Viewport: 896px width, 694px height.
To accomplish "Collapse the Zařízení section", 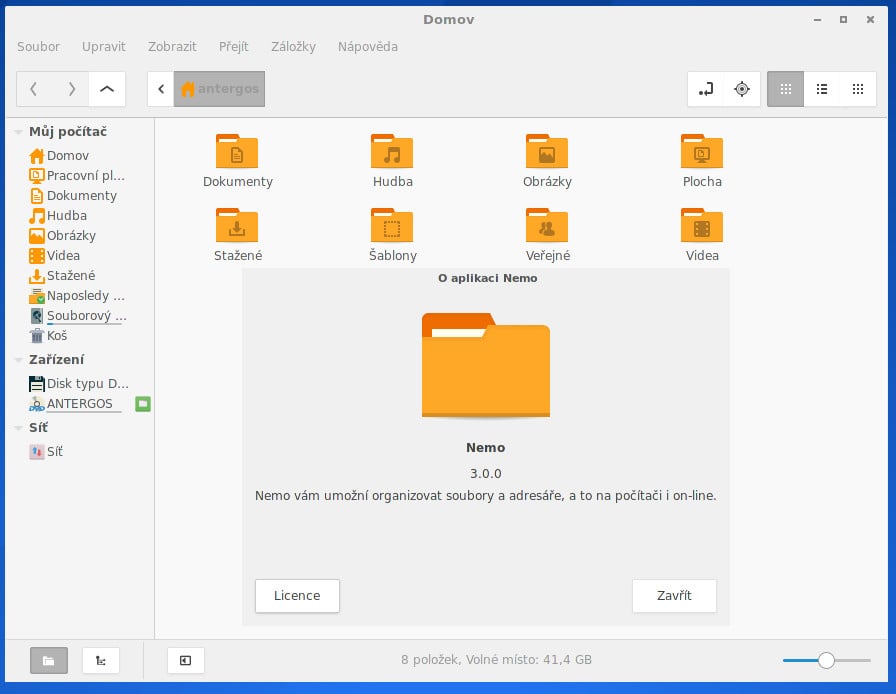I will point(18,359).
